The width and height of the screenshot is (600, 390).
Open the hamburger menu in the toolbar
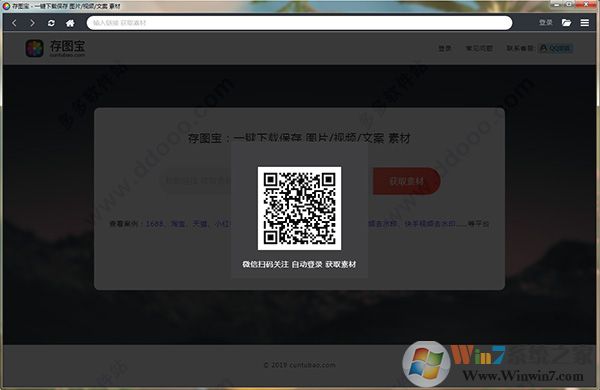click(585, 23)
